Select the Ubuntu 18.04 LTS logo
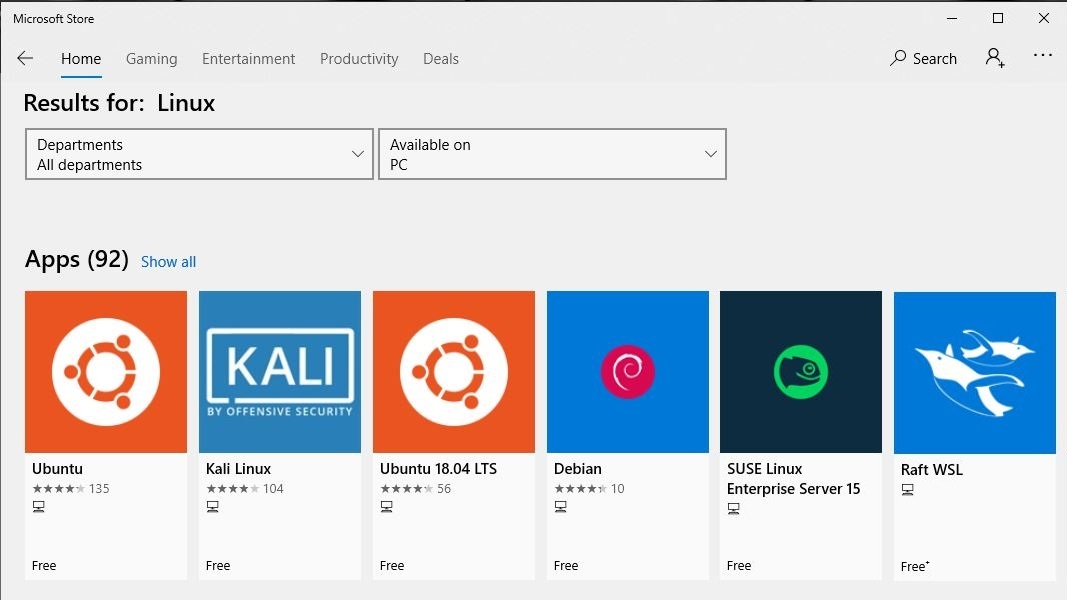Screen dimensions: 1067x600 coord(454,372)
